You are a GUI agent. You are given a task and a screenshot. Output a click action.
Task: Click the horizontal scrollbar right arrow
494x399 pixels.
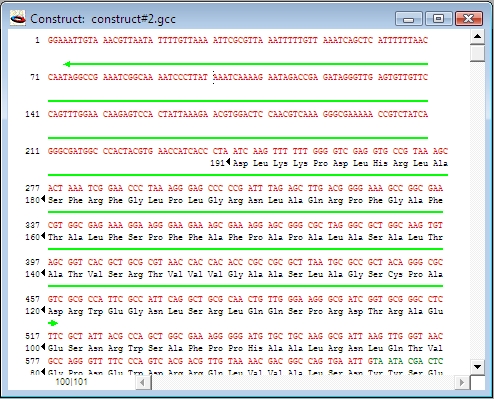pyautogui.click(x=462, y=382)
